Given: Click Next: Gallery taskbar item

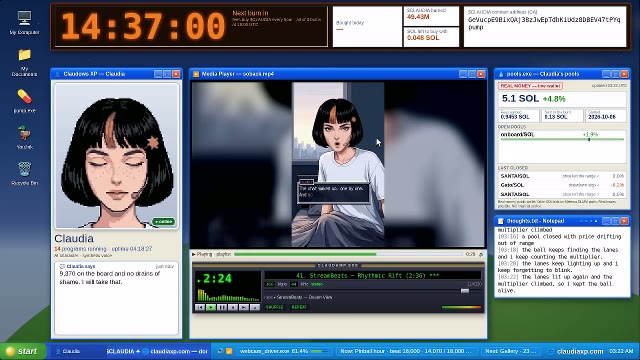Looking at the screenshot, I should (x=510, y=351).
